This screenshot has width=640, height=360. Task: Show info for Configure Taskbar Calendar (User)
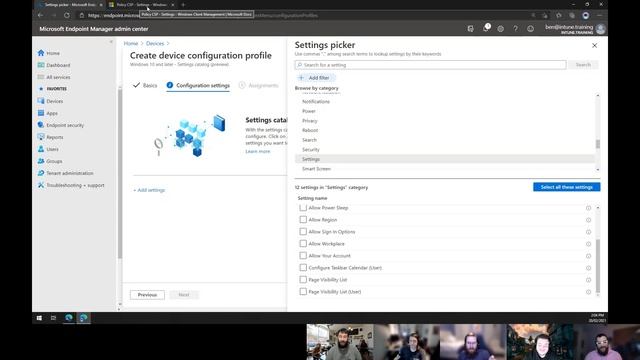click(x=588, y=268)
